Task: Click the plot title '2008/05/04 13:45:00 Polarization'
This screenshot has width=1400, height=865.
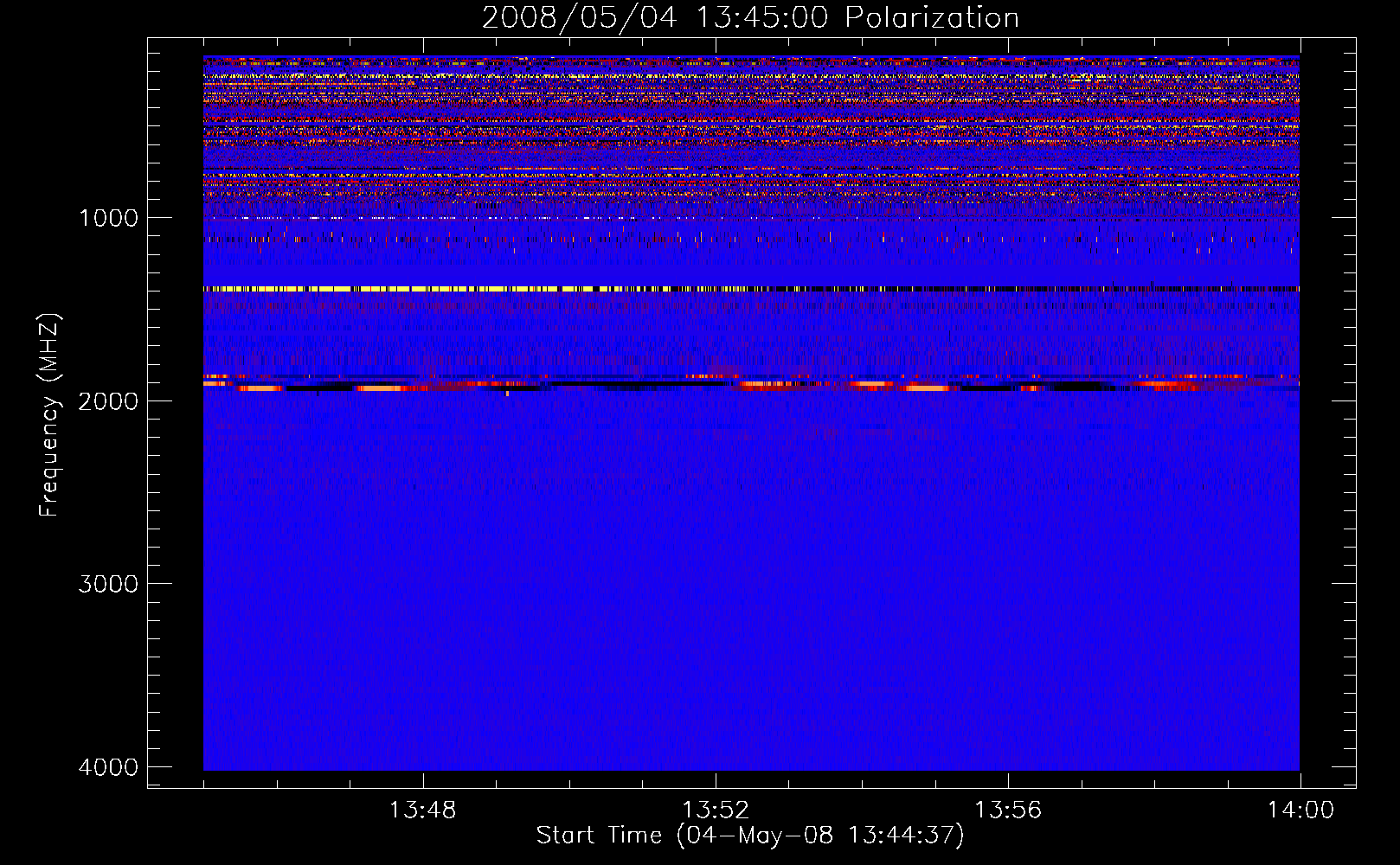Action: click(750, 18)
